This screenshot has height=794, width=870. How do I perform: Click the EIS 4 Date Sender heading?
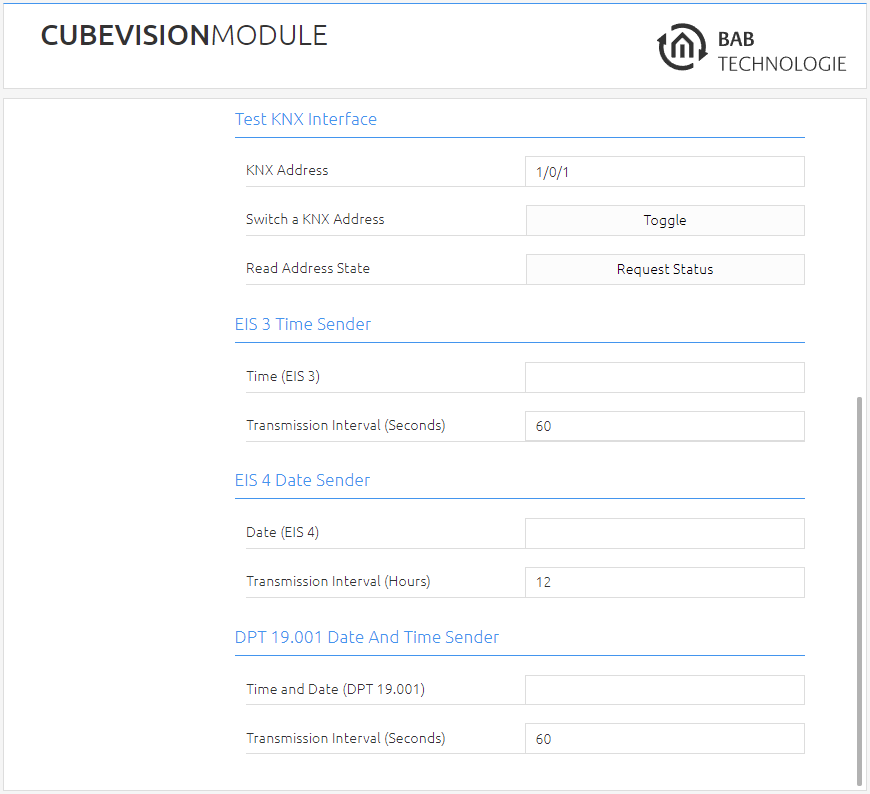point(302,480)
